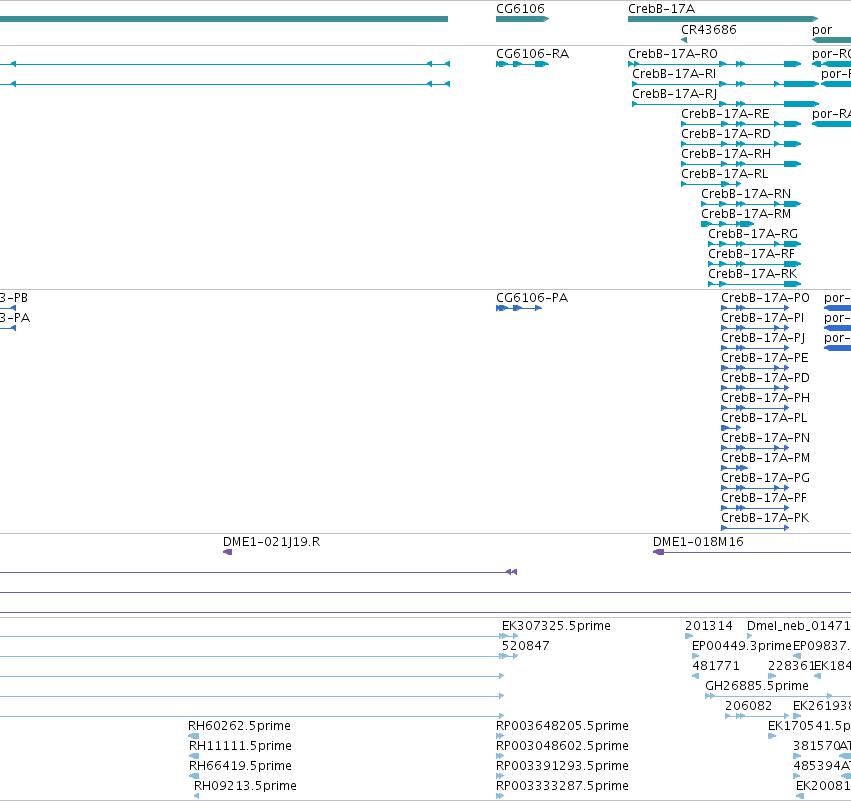The width and height of the screenshot is (851, 801).
Task: Select the CG6106 gene label
Action: click(520, 9)
